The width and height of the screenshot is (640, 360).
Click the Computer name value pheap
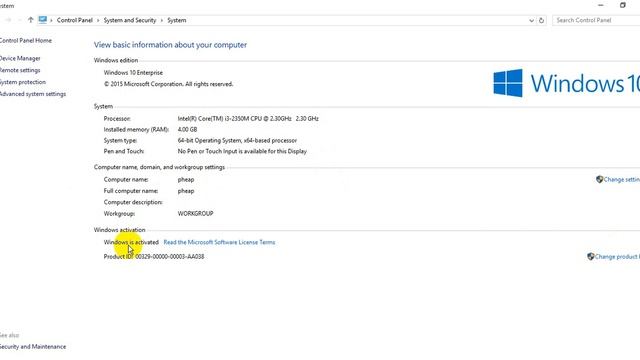point(186,179)
